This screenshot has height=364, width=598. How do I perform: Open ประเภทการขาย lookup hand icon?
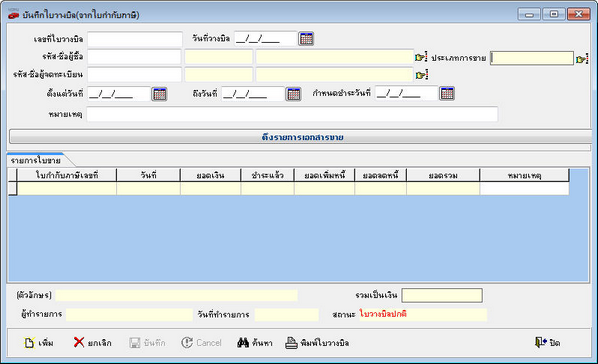pos(582,59)
